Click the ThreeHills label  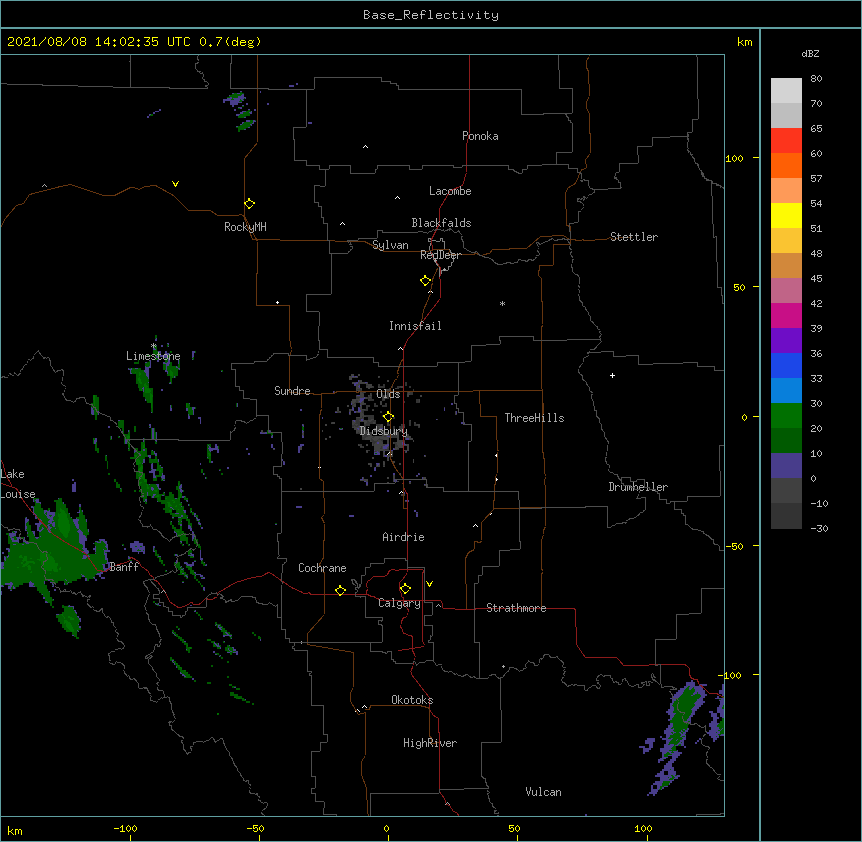pyautogui.click(x=534, y=418)
